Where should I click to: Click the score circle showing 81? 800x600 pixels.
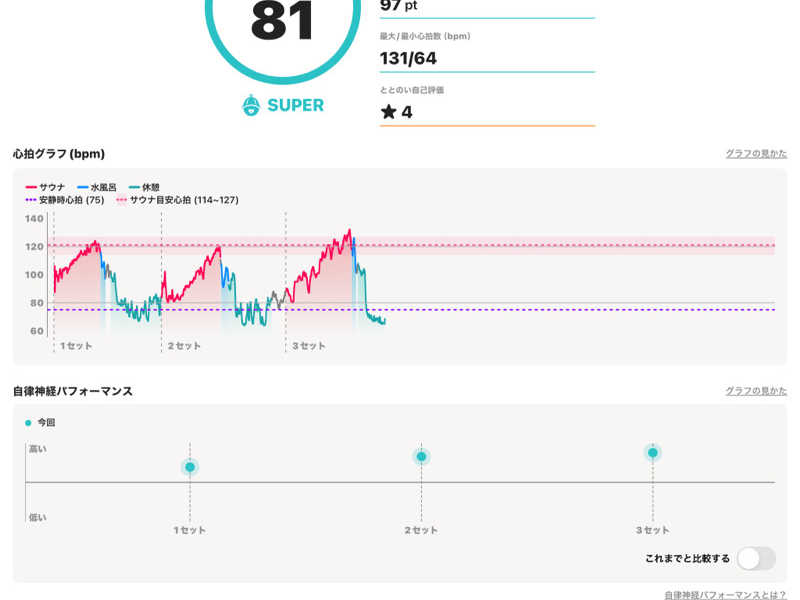(282, 25)
